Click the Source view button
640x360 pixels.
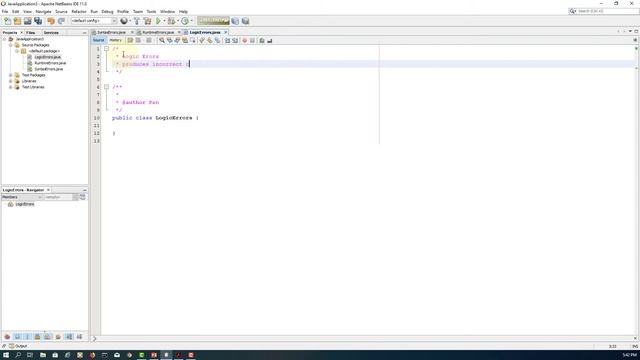click(x=99, y=40)
